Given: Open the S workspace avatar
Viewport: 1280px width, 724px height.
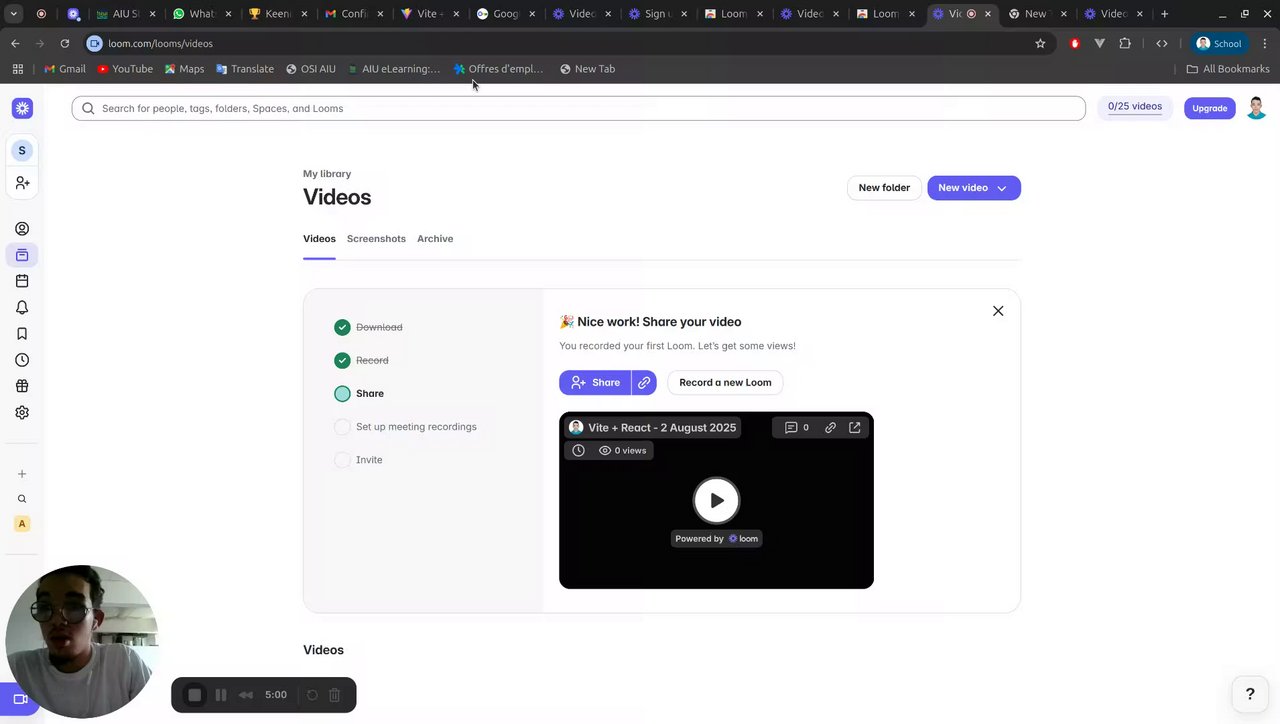Looking at the screenshot, I should click(22, 150).
